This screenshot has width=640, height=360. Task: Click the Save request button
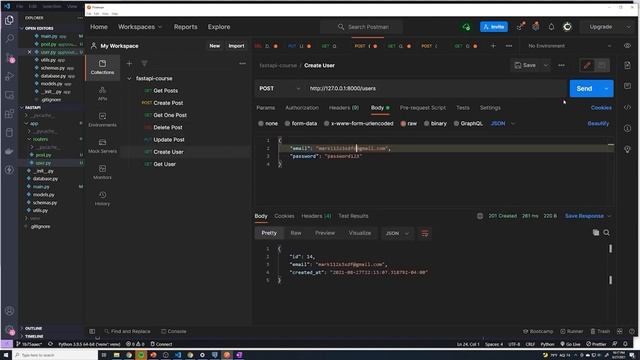point(525,65)
